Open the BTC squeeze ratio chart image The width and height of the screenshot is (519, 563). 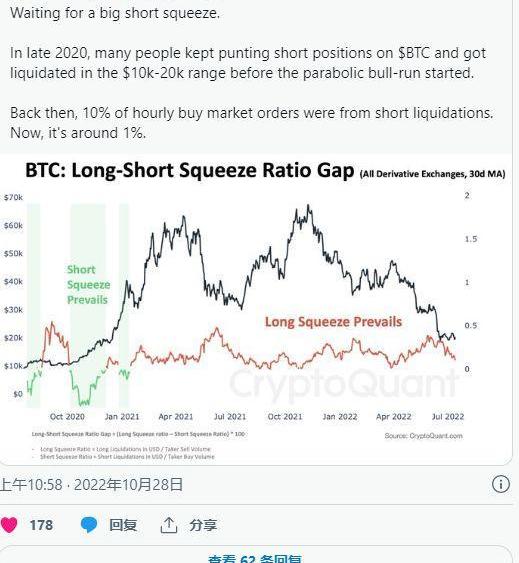pyautogui.click(x=256, y=310)
